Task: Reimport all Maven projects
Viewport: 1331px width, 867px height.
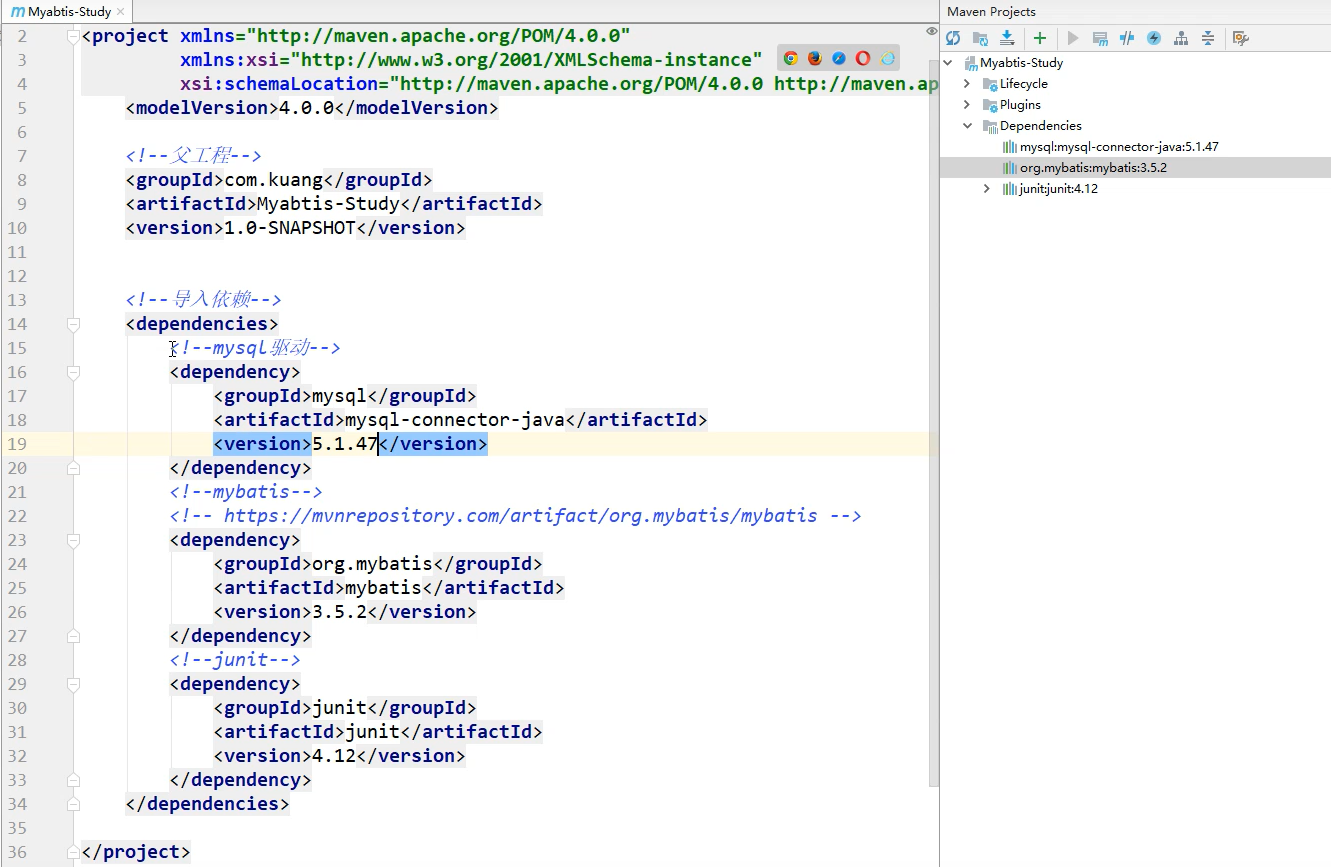Action: [x=953, y=38]
